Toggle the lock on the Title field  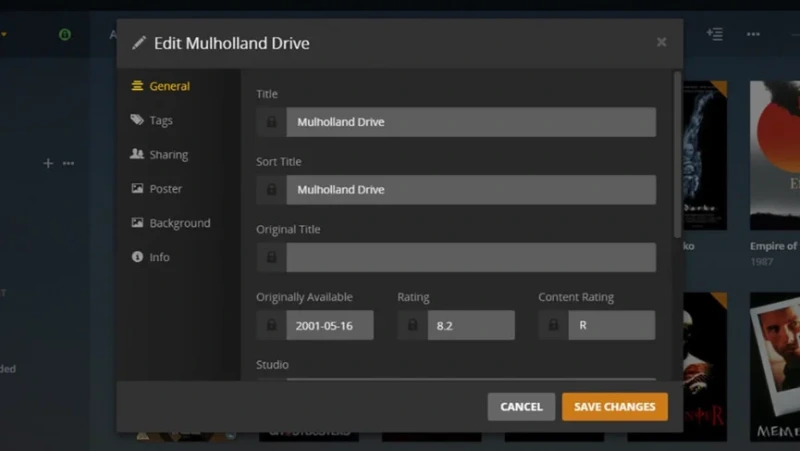271,122
